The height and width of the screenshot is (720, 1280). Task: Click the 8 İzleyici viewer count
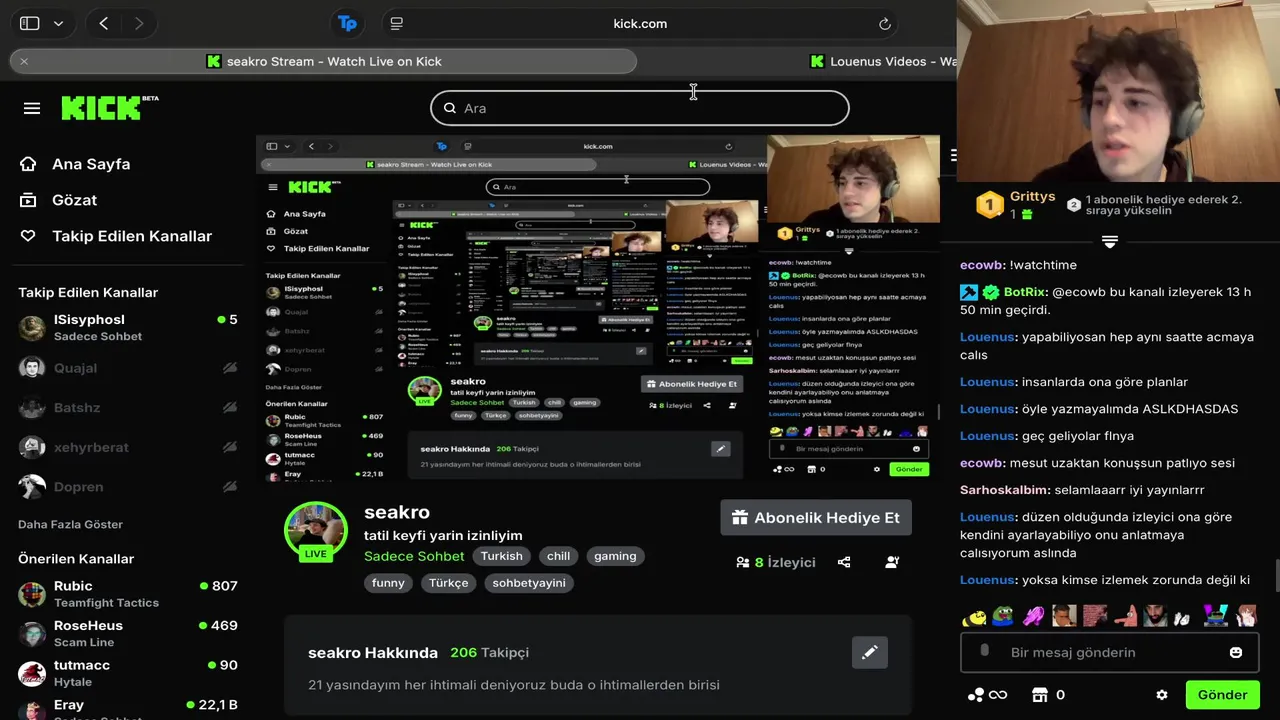point(776,562)
